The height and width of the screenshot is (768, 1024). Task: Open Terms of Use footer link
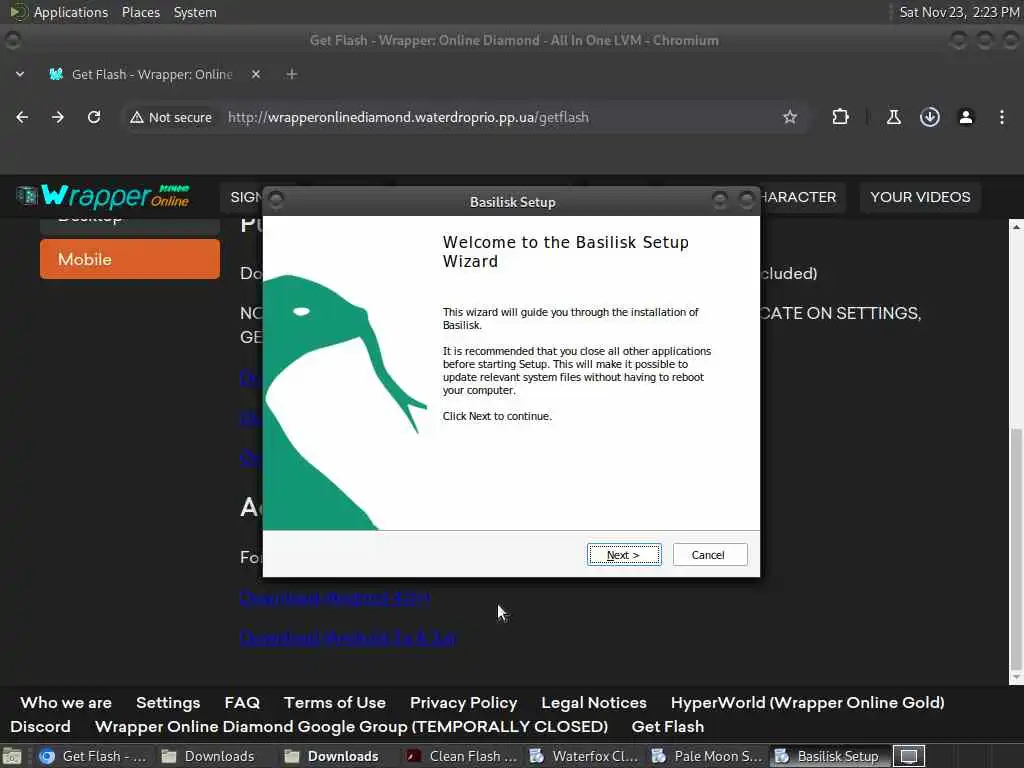point(334,703)
